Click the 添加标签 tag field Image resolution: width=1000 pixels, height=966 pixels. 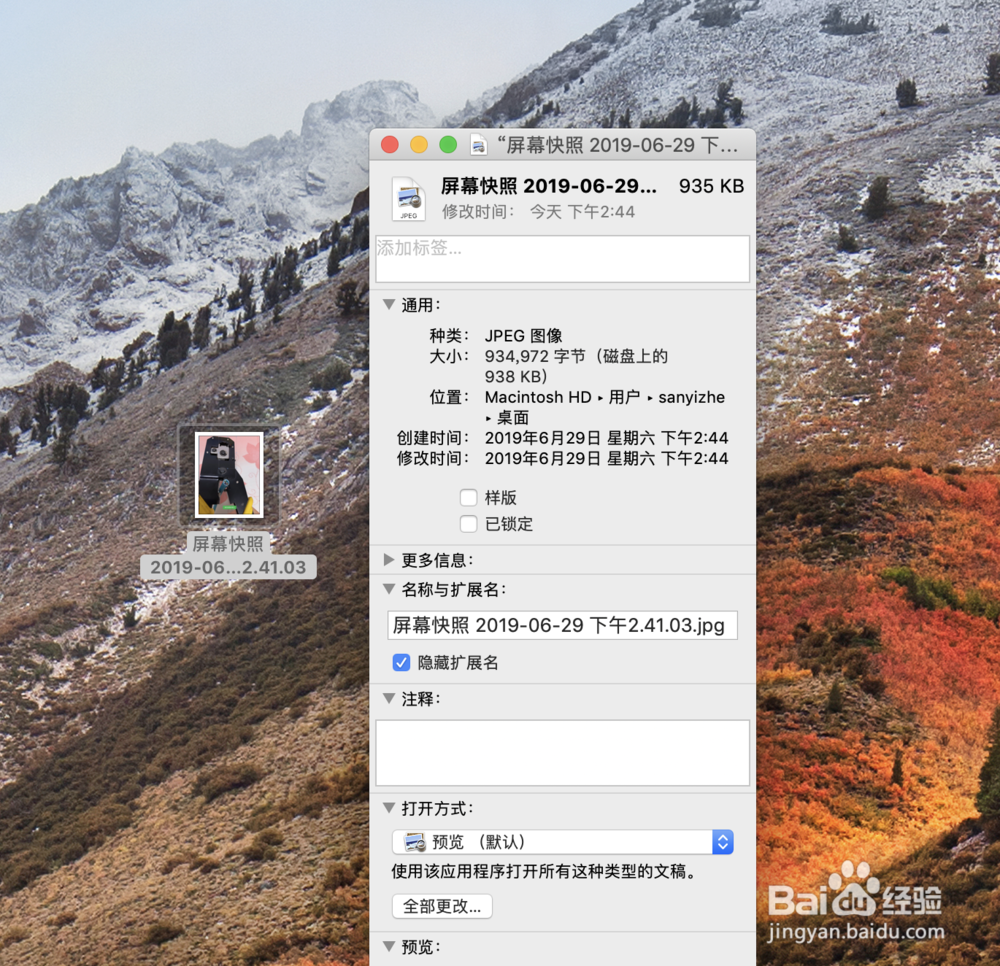[x=562, y=258]
